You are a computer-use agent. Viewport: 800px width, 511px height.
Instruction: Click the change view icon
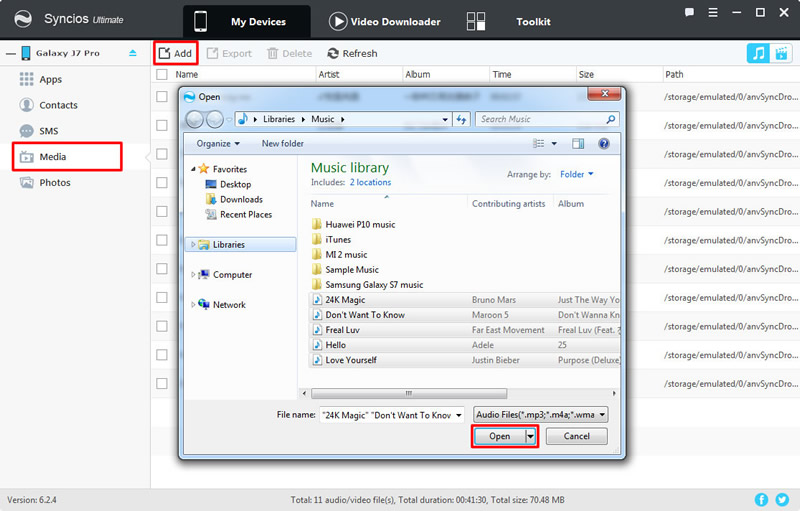pyautogui.click(x=538, y=144)
